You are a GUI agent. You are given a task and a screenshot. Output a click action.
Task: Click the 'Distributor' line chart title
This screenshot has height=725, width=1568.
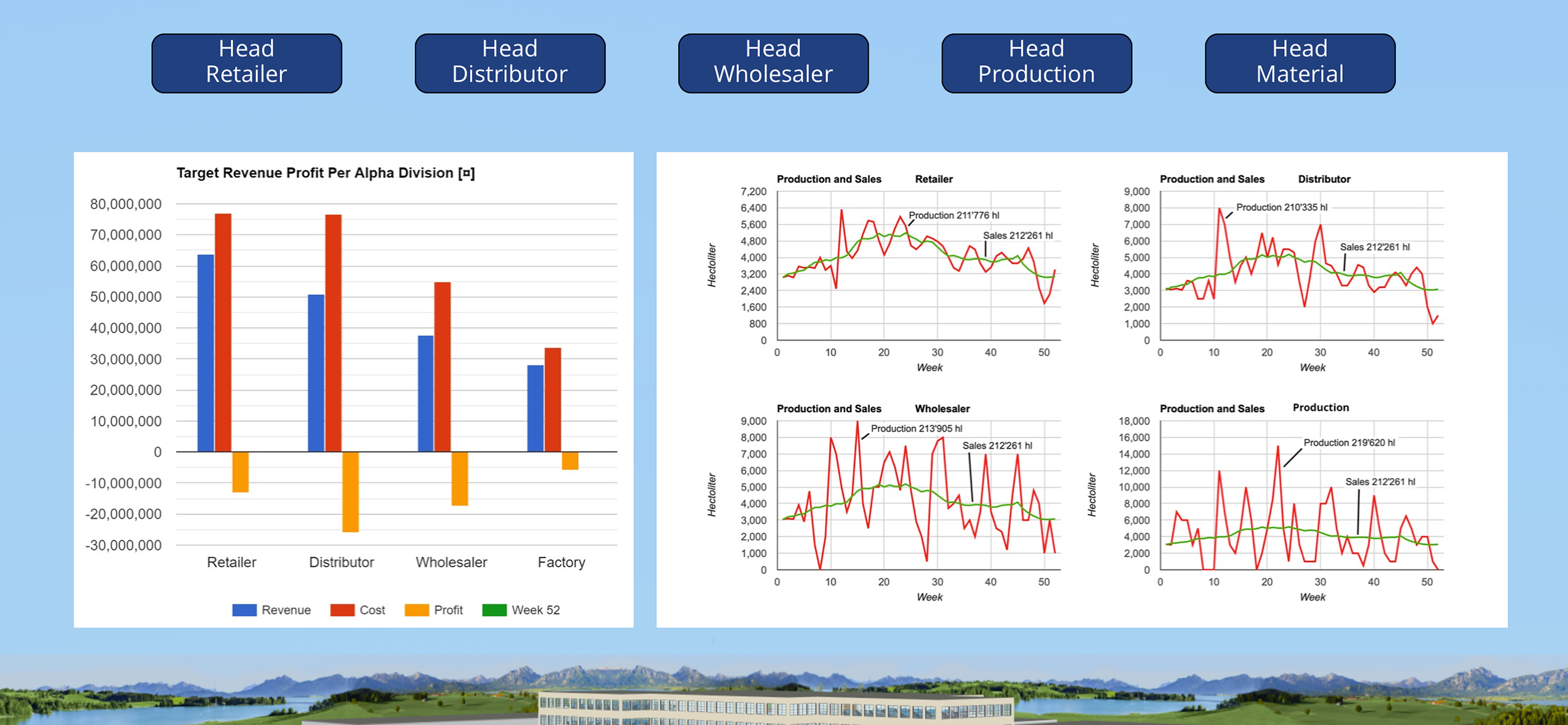1325,179
